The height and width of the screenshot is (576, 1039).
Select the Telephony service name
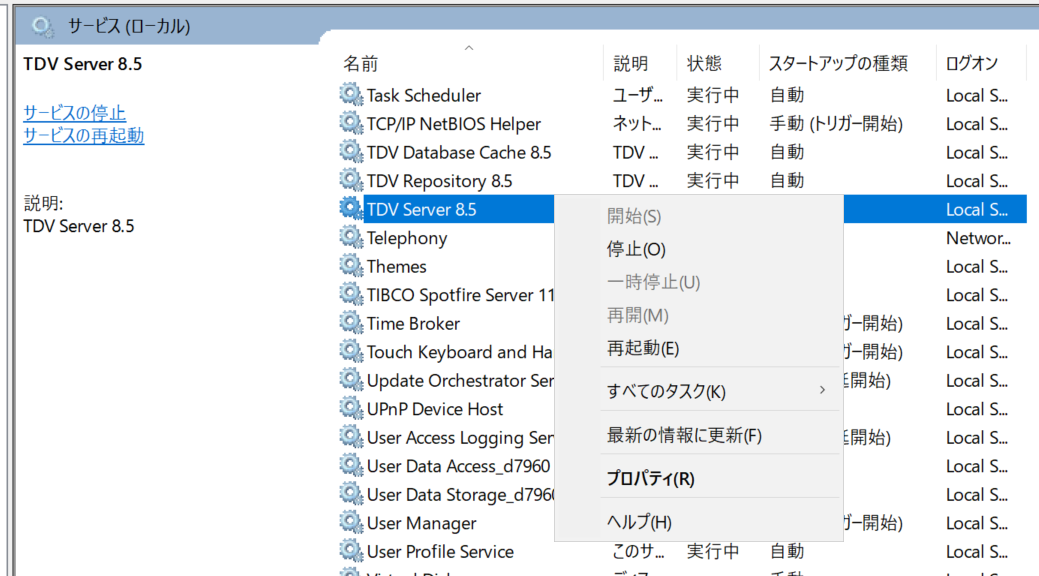[x=407, y=238]
